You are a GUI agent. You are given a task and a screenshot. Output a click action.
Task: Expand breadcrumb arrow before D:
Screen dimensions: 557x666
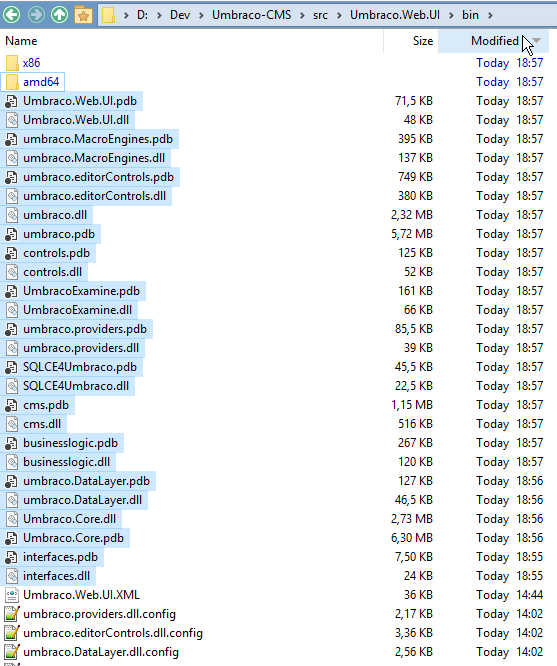point(126,15)
